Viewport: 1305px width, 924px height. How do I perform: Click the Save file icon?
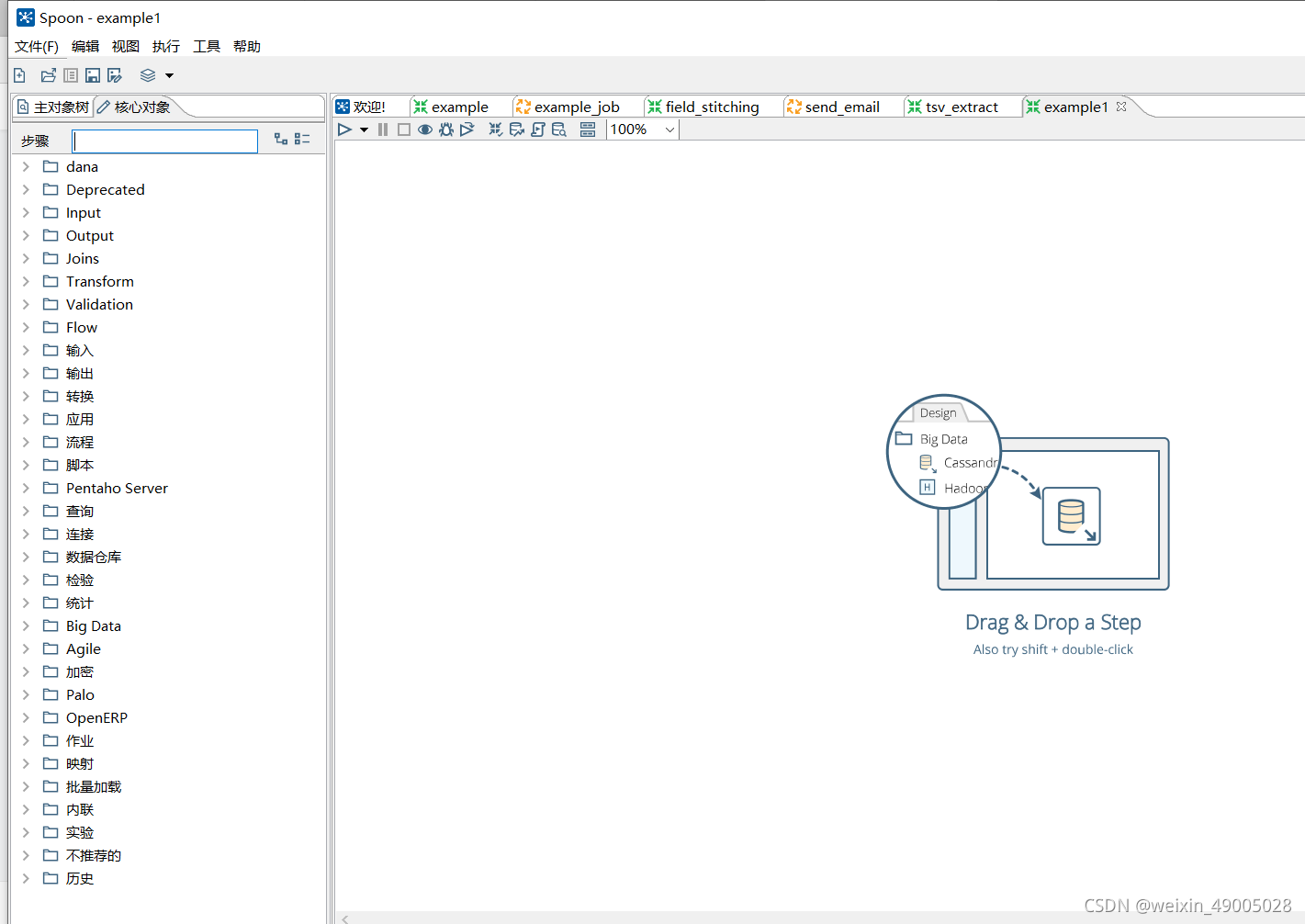(93, 75)
